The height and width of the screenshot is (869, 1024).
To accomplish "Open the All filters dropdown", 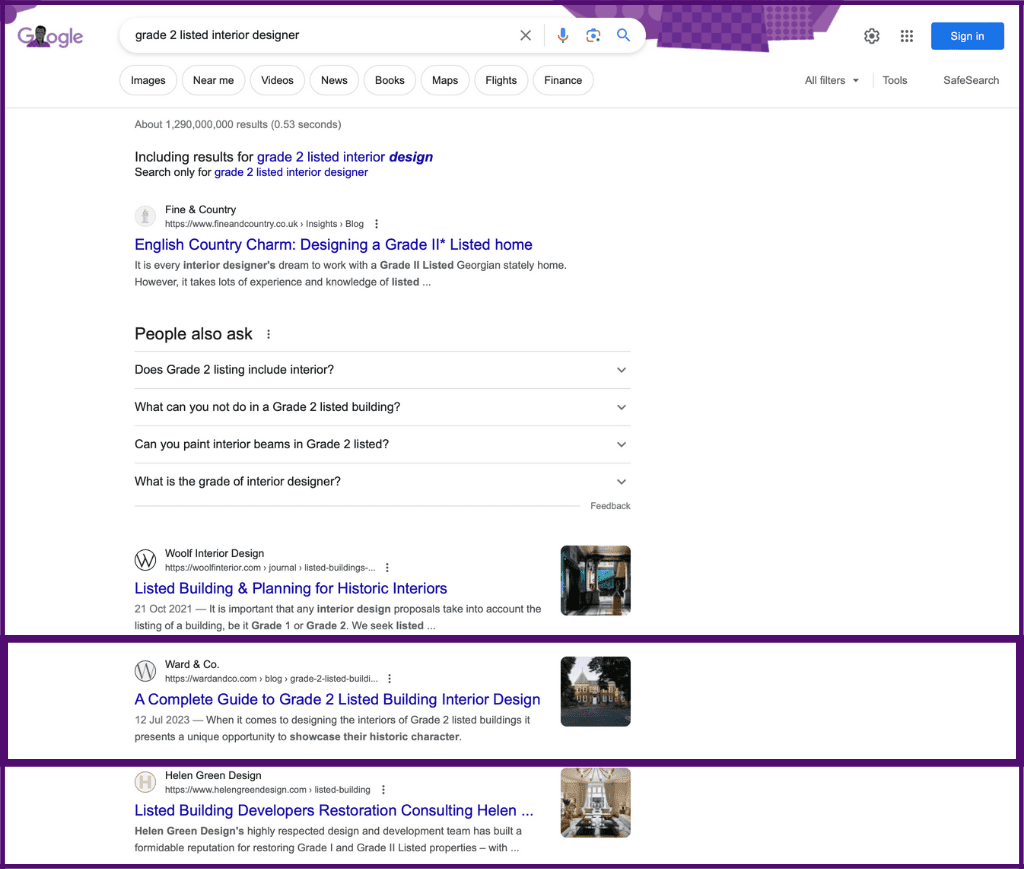I will coord(831,80).
